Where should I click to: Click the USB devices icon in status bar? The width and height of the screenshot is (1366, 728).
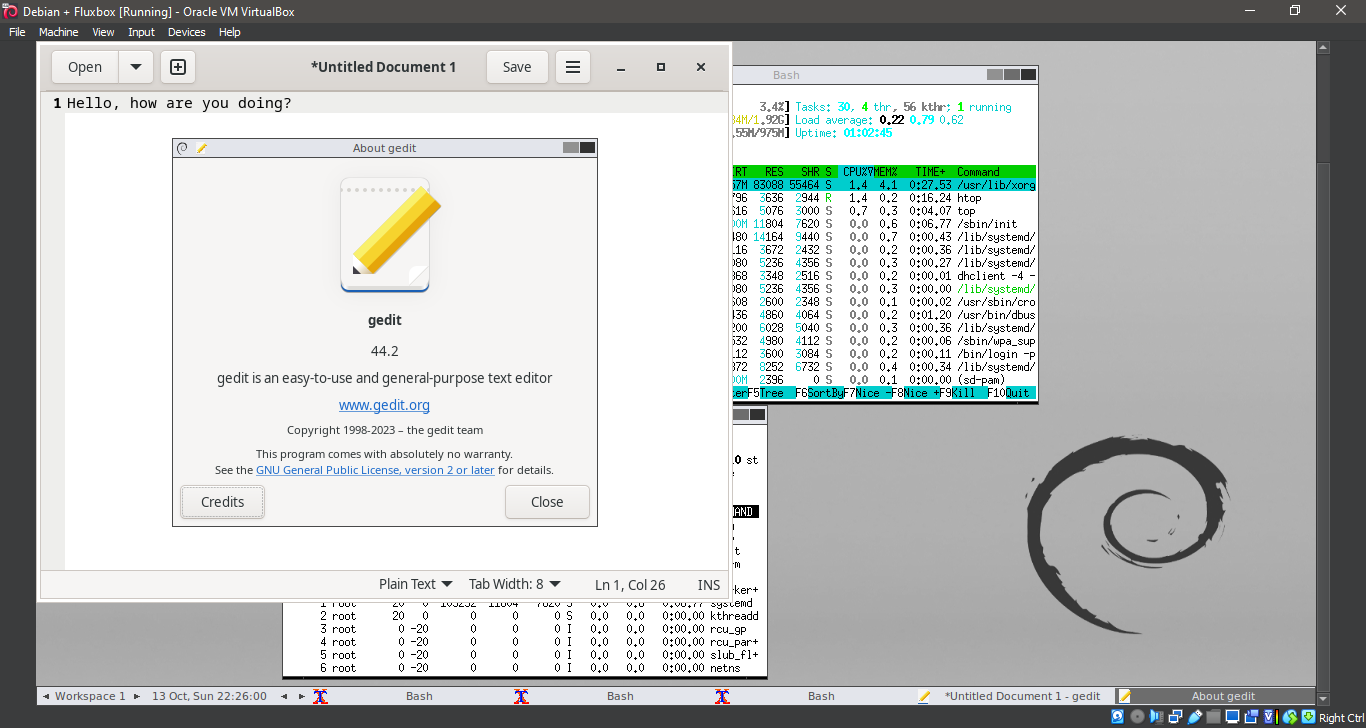(1195, 717)
